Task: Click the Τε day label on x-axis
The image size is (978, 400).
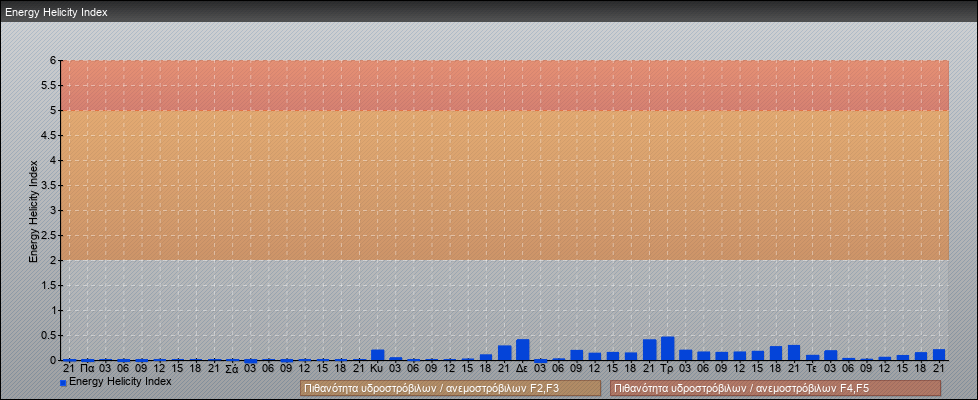Action: (x=812, y=369)
